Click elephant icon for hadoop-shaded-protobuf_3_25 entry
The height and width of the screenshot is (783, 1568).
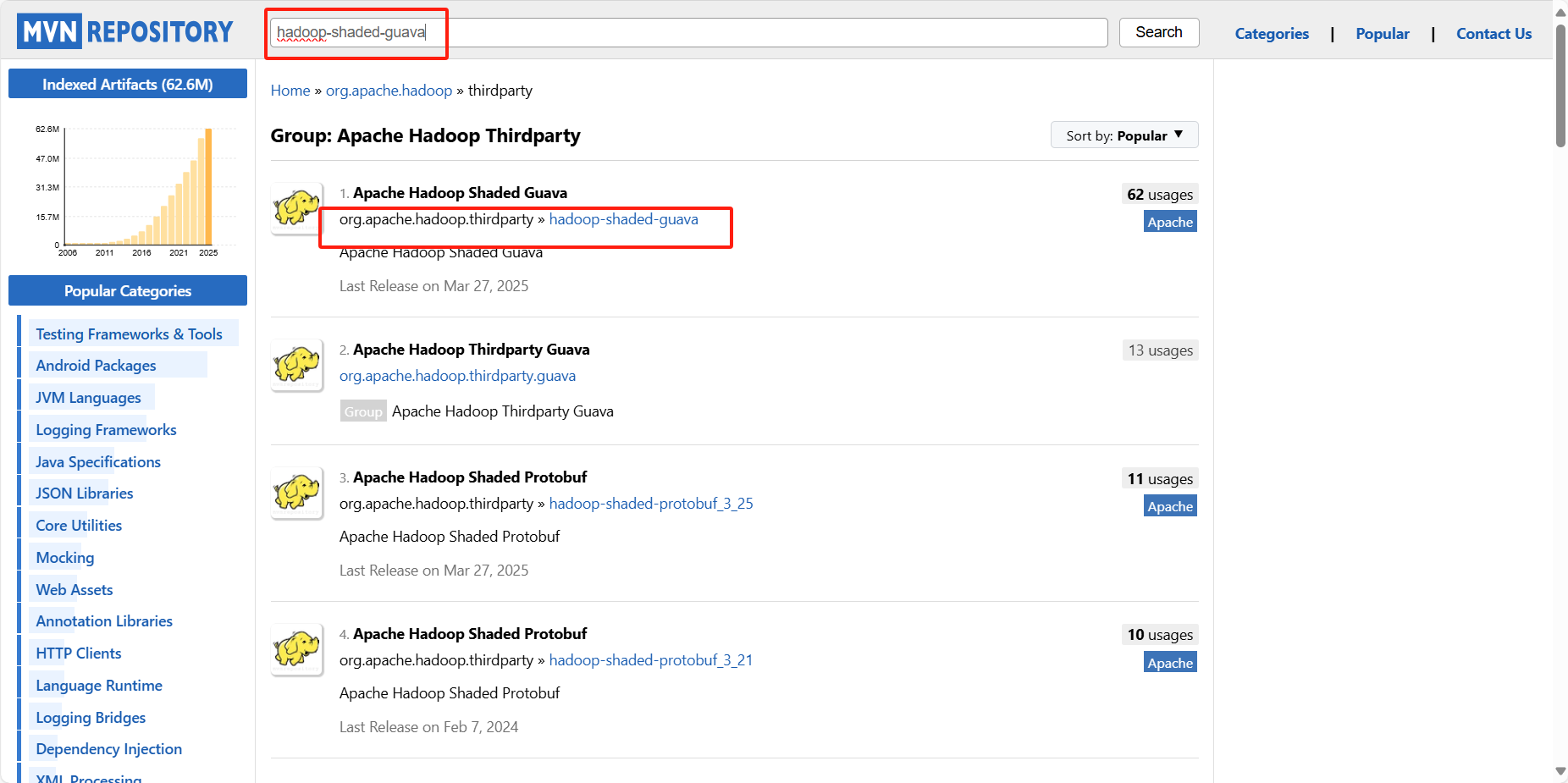[x=297, y=493]
